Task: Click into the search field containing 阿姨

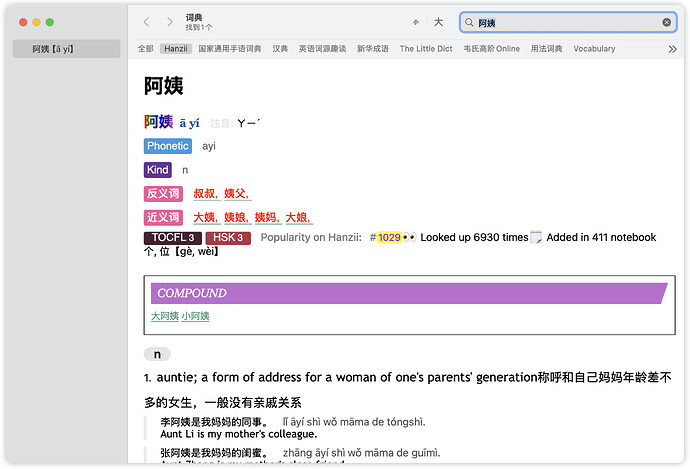Action: click(568, 22)
